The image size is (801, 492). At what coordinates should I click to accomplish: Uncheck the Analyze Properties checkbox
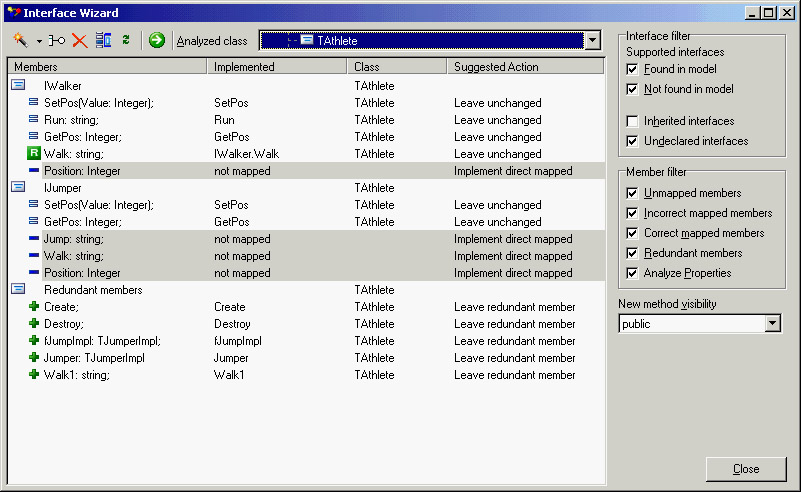(x=632, y=273)
